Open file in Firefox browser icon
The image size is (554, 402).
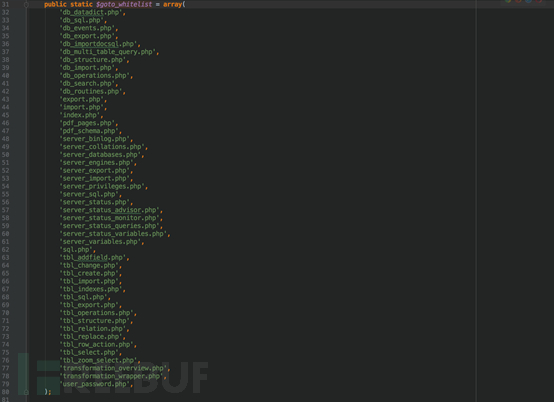click(519, 1)
